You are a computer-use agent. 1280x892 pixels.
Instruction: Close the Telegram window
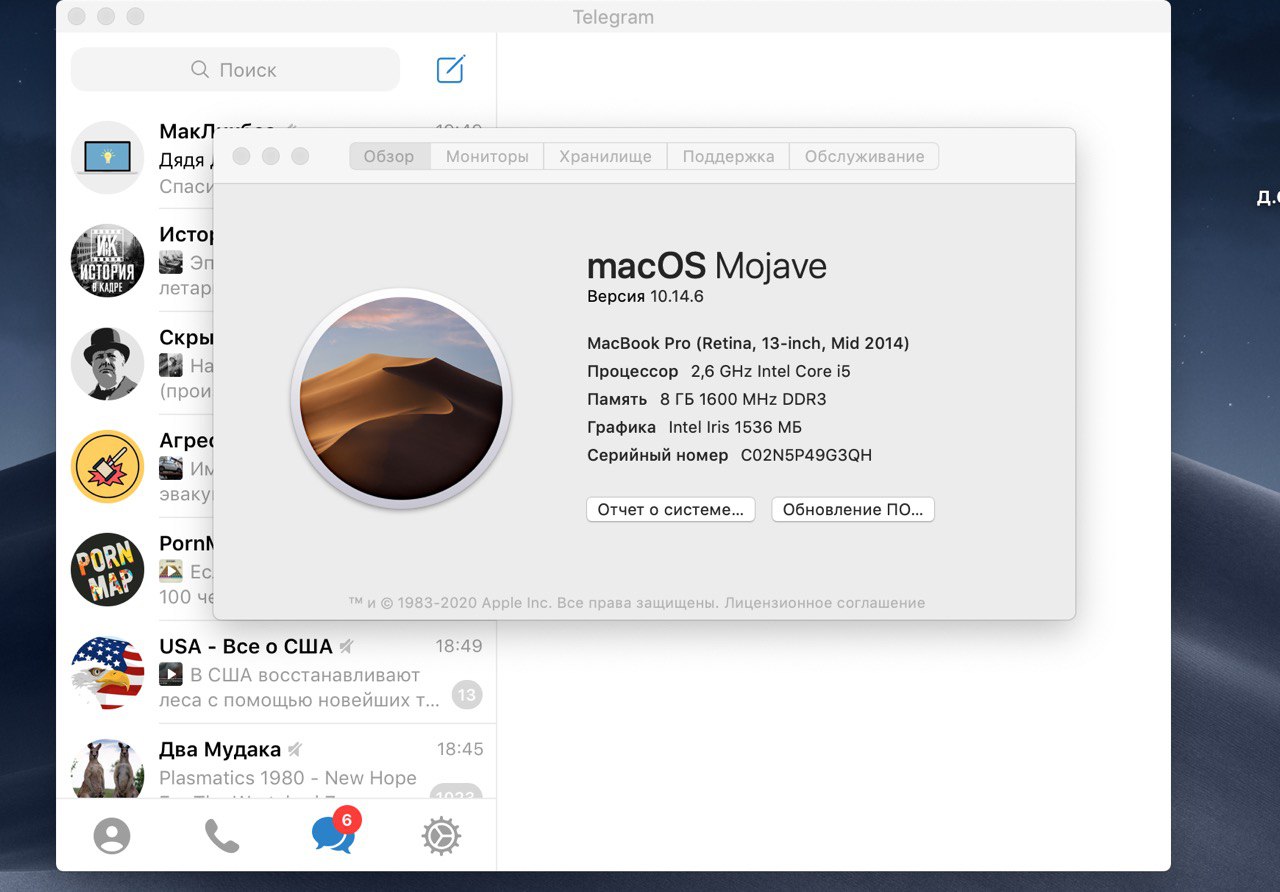[x=77, y=16]
